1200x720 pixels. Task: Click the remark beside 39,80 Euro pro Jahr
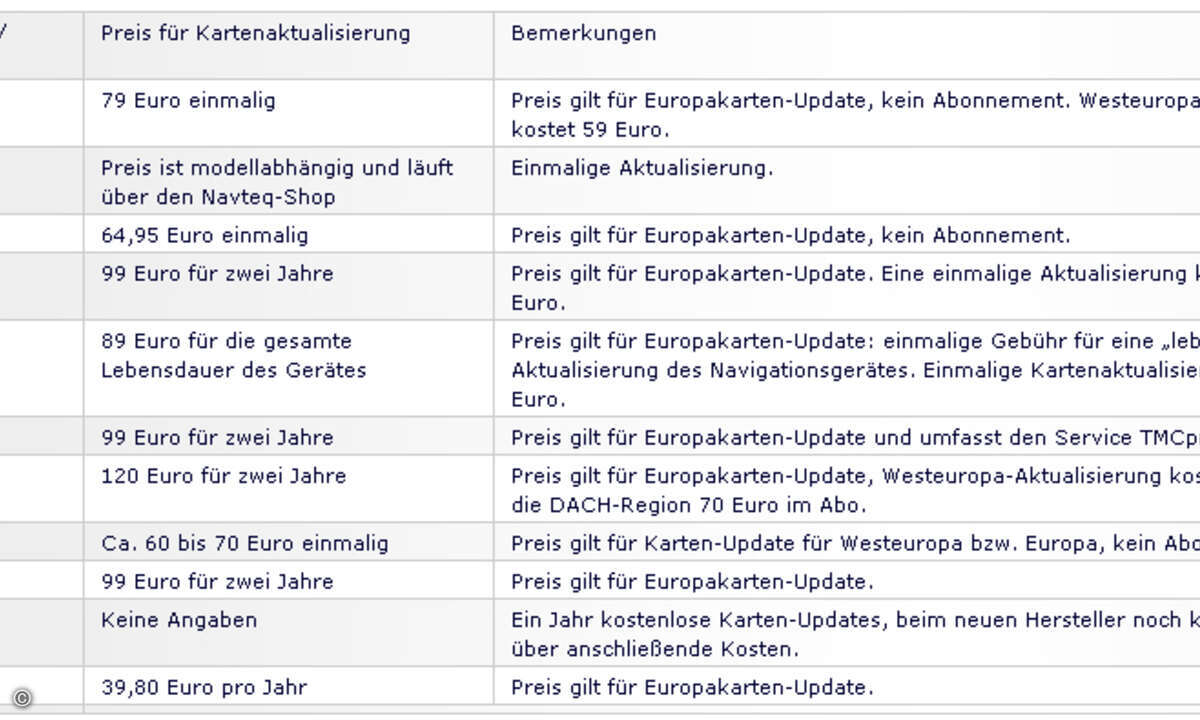click(847, 686)
